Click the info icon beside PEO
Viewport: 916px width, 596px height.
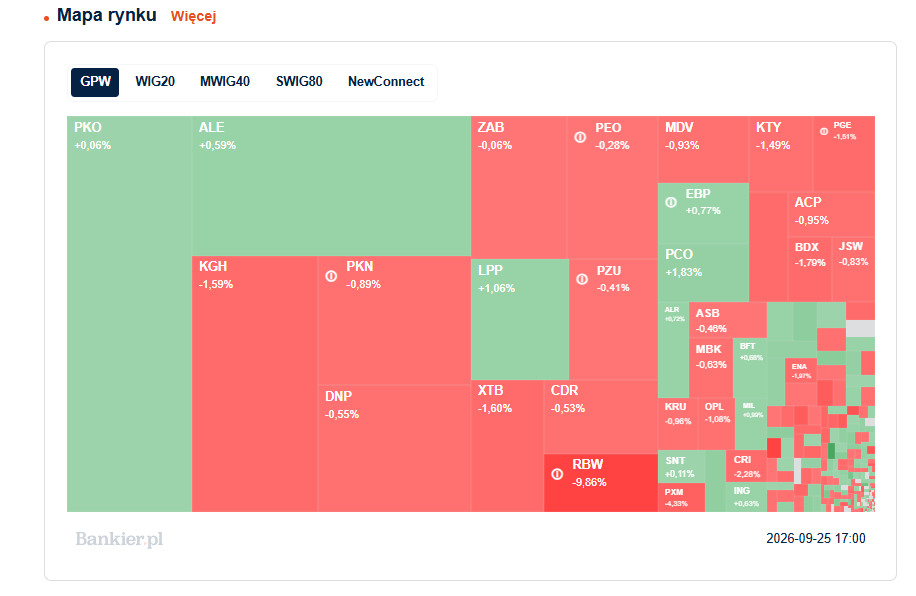580,137
